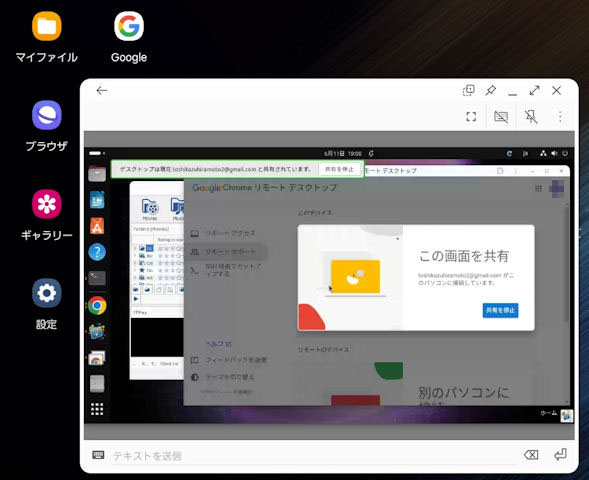The image size is (589, 480).
Task: Show applications via the dock grid icon
Action: (97, 409)
